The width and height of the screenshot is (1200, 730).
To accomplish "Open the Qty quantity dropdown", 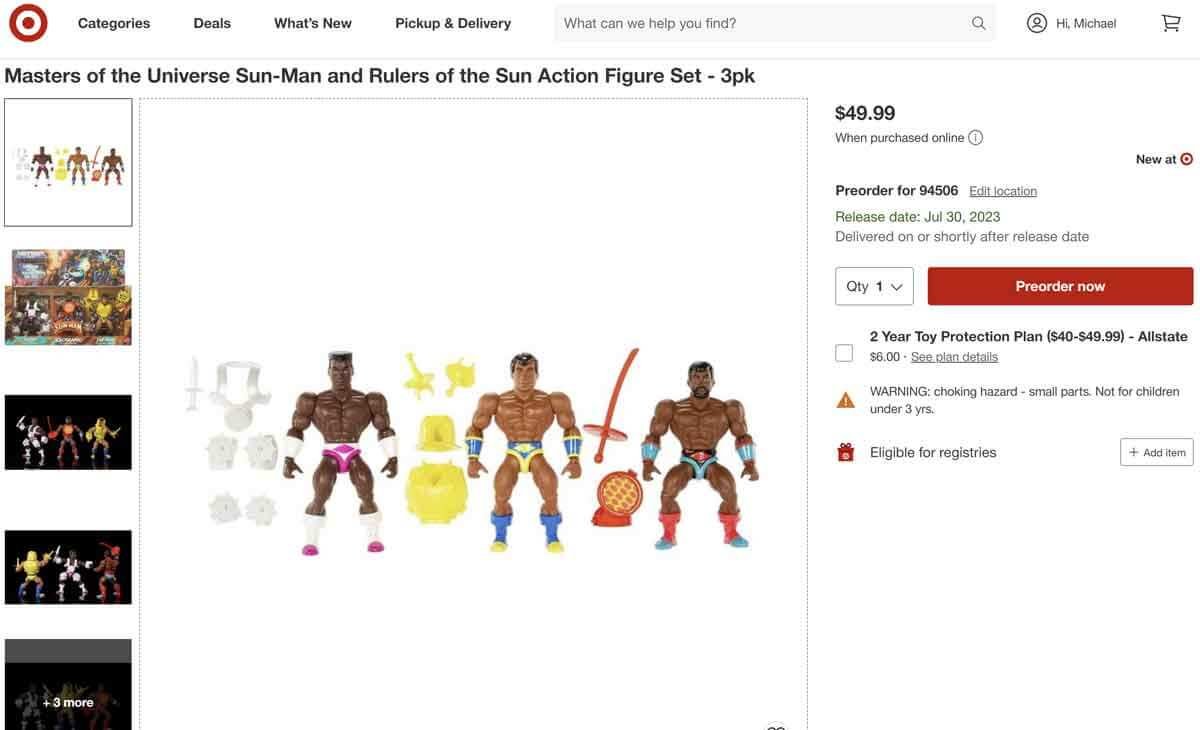I will point(875,284).
